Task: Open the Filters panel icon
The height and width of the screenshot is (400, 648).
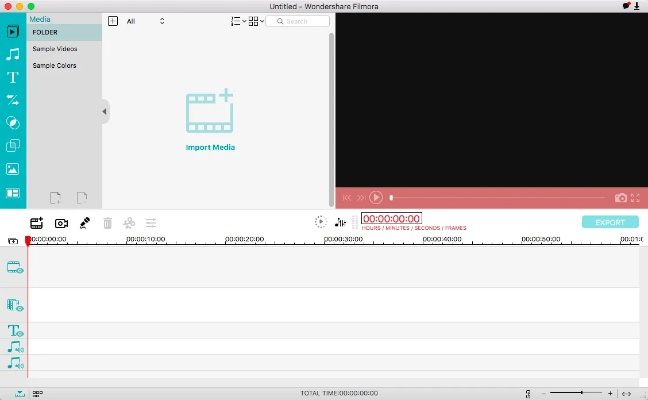Action: click(13, 123)
